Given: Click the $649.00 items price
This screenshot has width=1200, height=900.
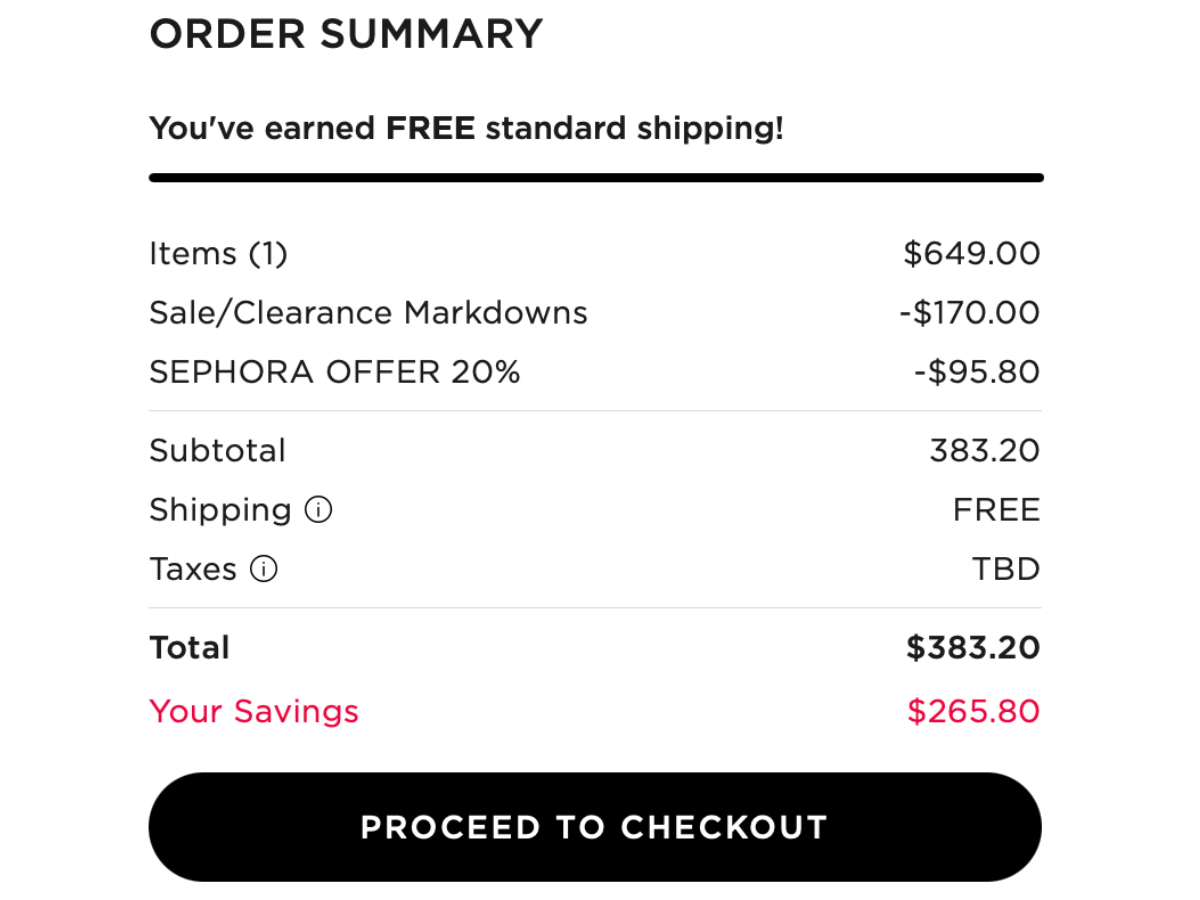Looking at the screenshot, I should click(971, 253).
